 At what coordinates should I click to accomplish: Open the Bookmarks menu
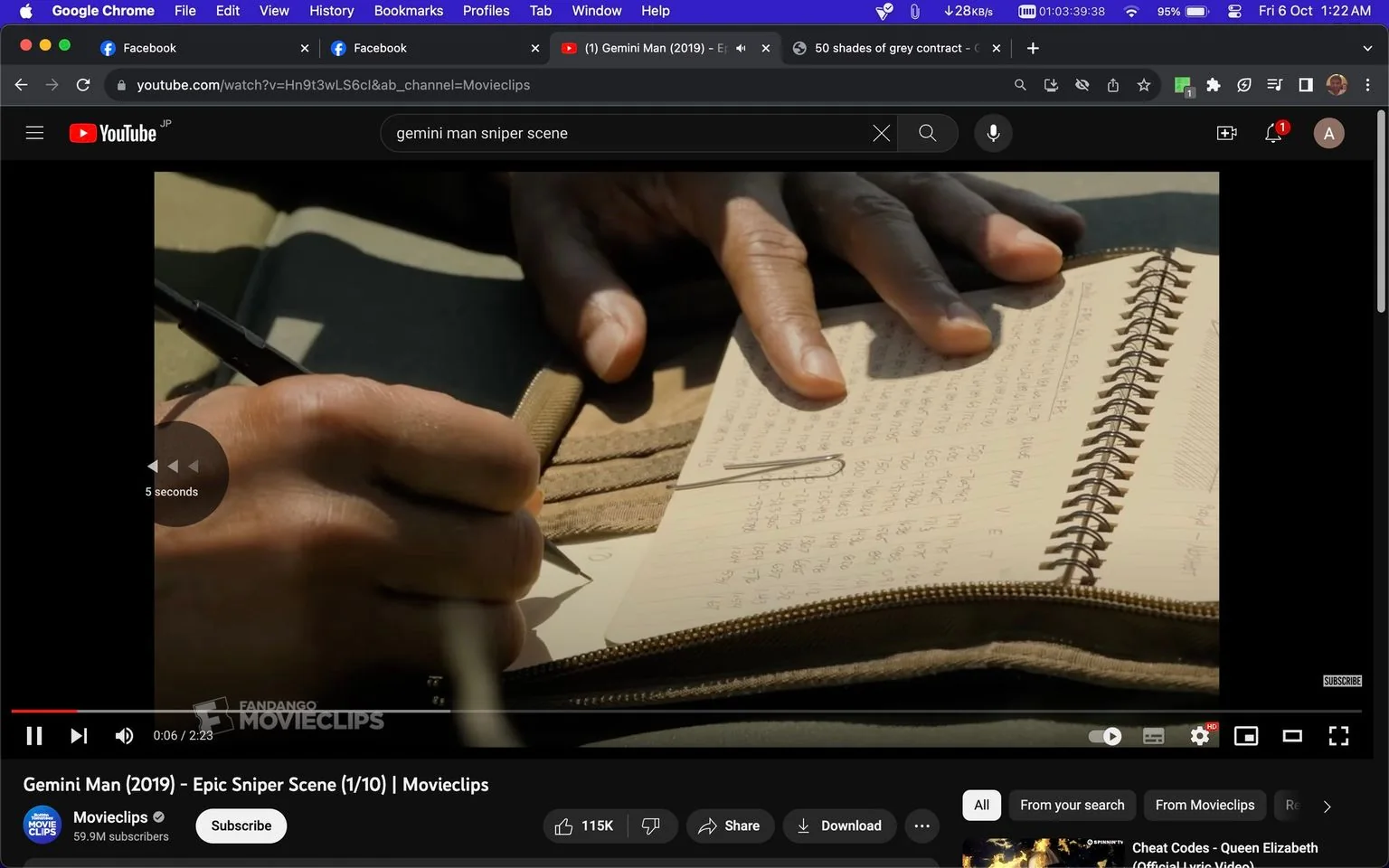(x=408, y=11)
